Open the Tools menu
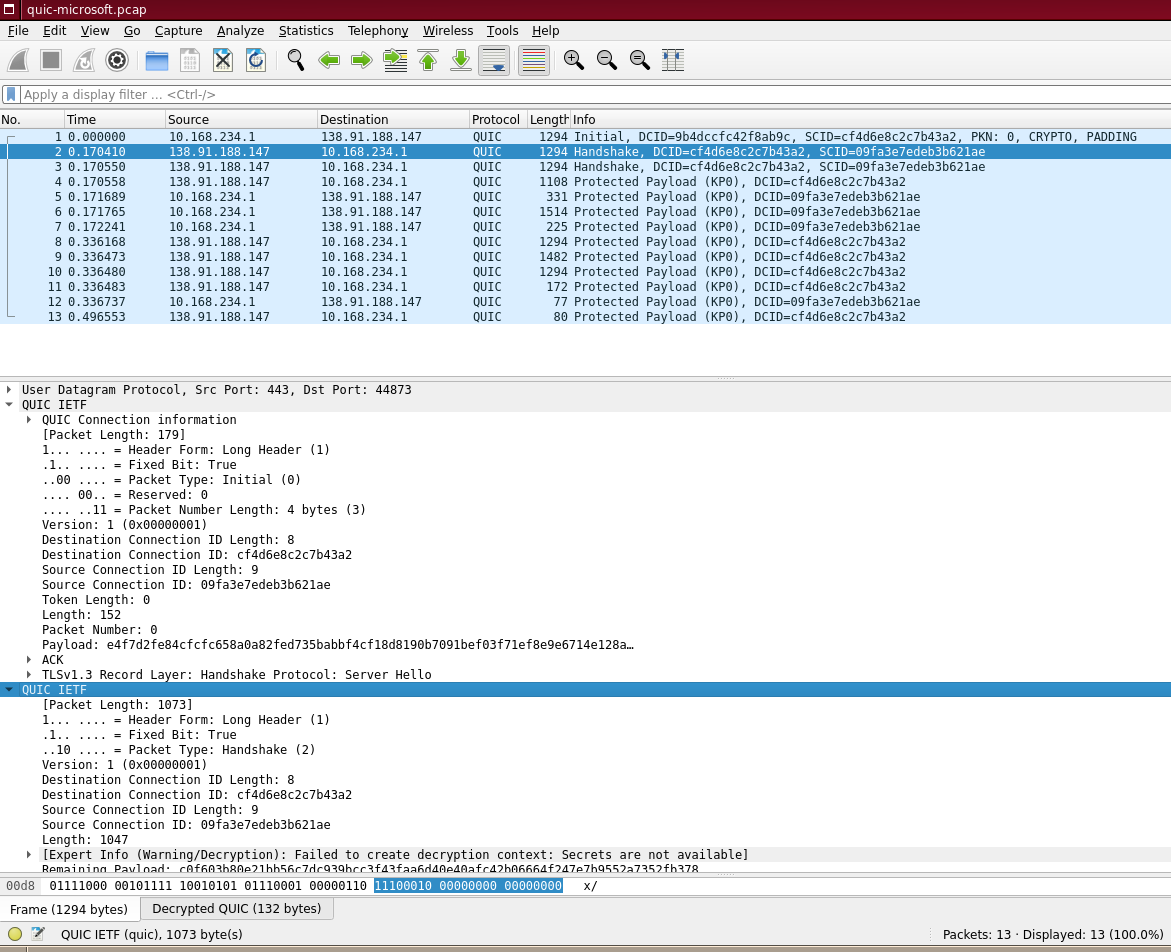Screen dimensions: 1171x952 click(503, 31)
